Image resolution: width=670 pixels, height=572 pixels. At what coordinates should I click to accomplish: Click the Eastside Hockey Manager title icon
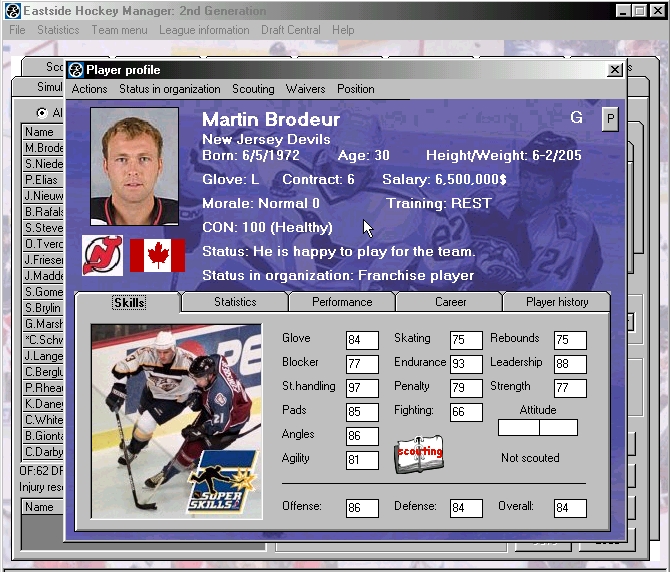tap(12, 11)
